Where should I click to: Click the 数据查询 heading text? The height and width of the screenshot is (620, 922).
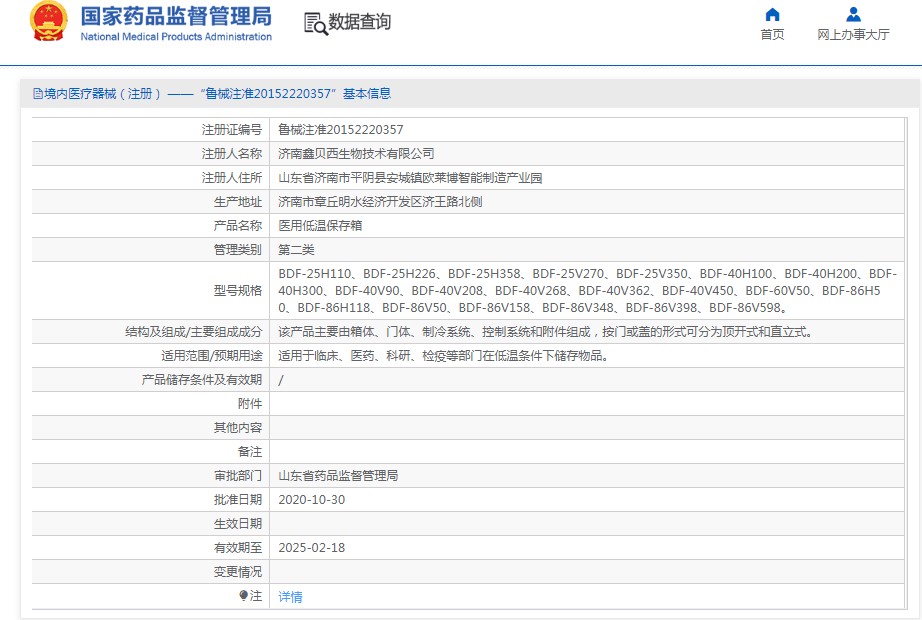click(x=359, y=22)
